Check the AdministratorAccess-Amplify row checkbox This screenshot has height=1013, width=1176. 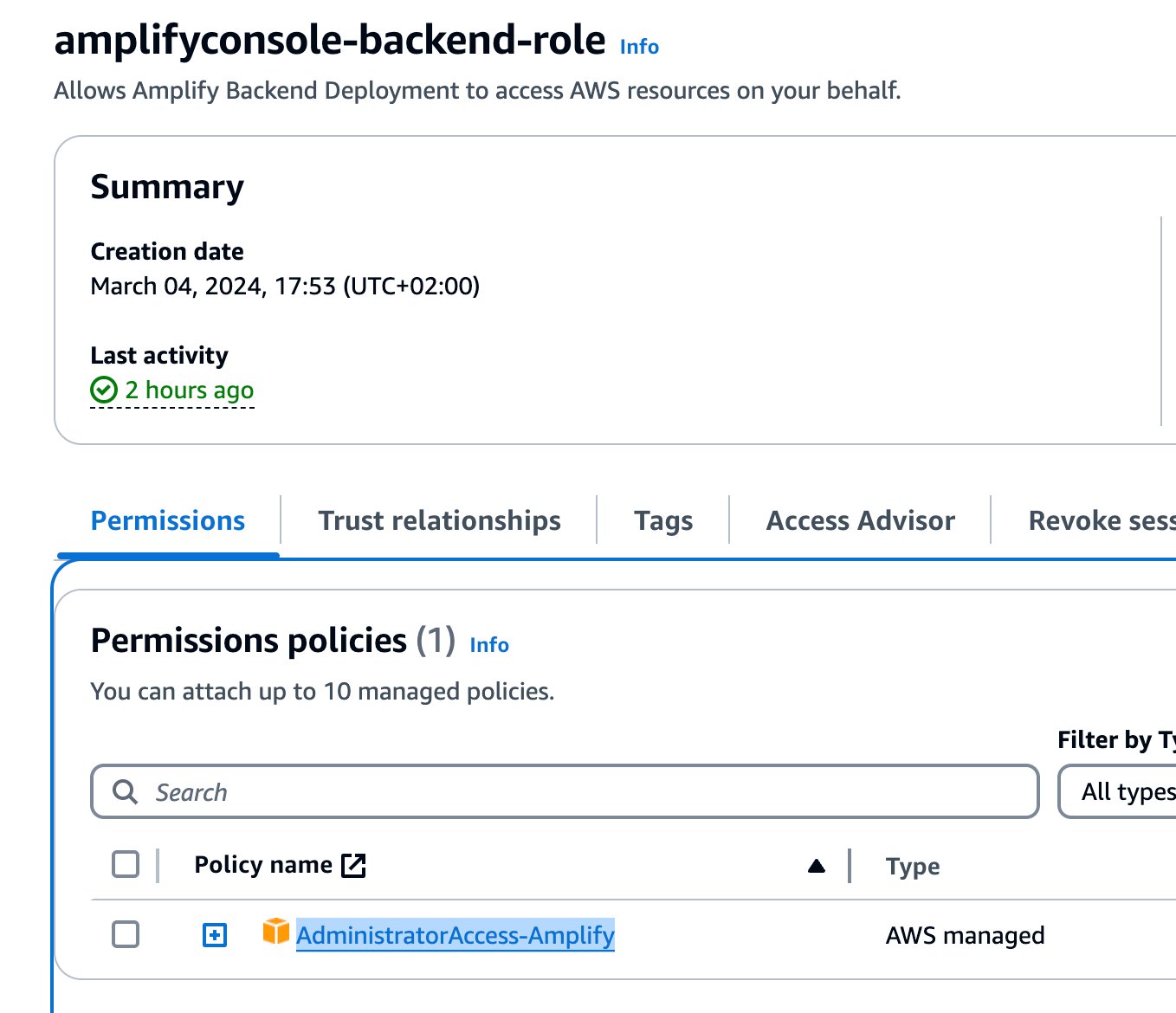click(x=126, y=934)
